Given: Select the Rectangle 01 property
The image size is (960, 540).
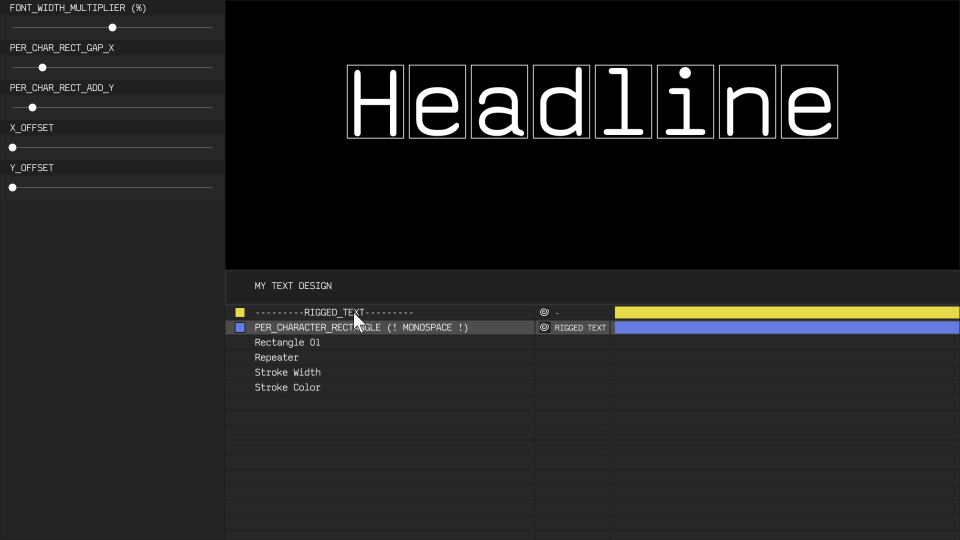Looking at the screenshot, I should coord(287,342).
